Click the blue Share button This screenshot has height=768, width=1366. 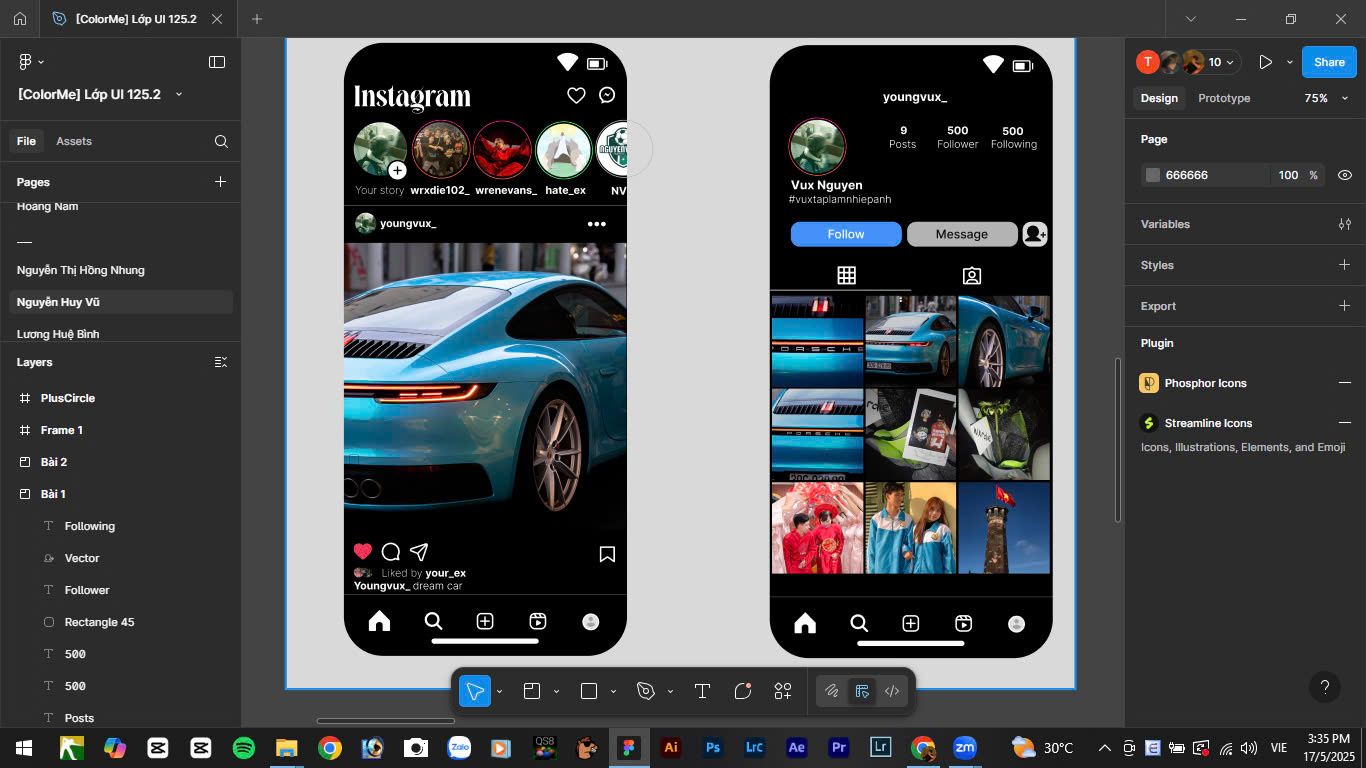[x=1329, y=62]
